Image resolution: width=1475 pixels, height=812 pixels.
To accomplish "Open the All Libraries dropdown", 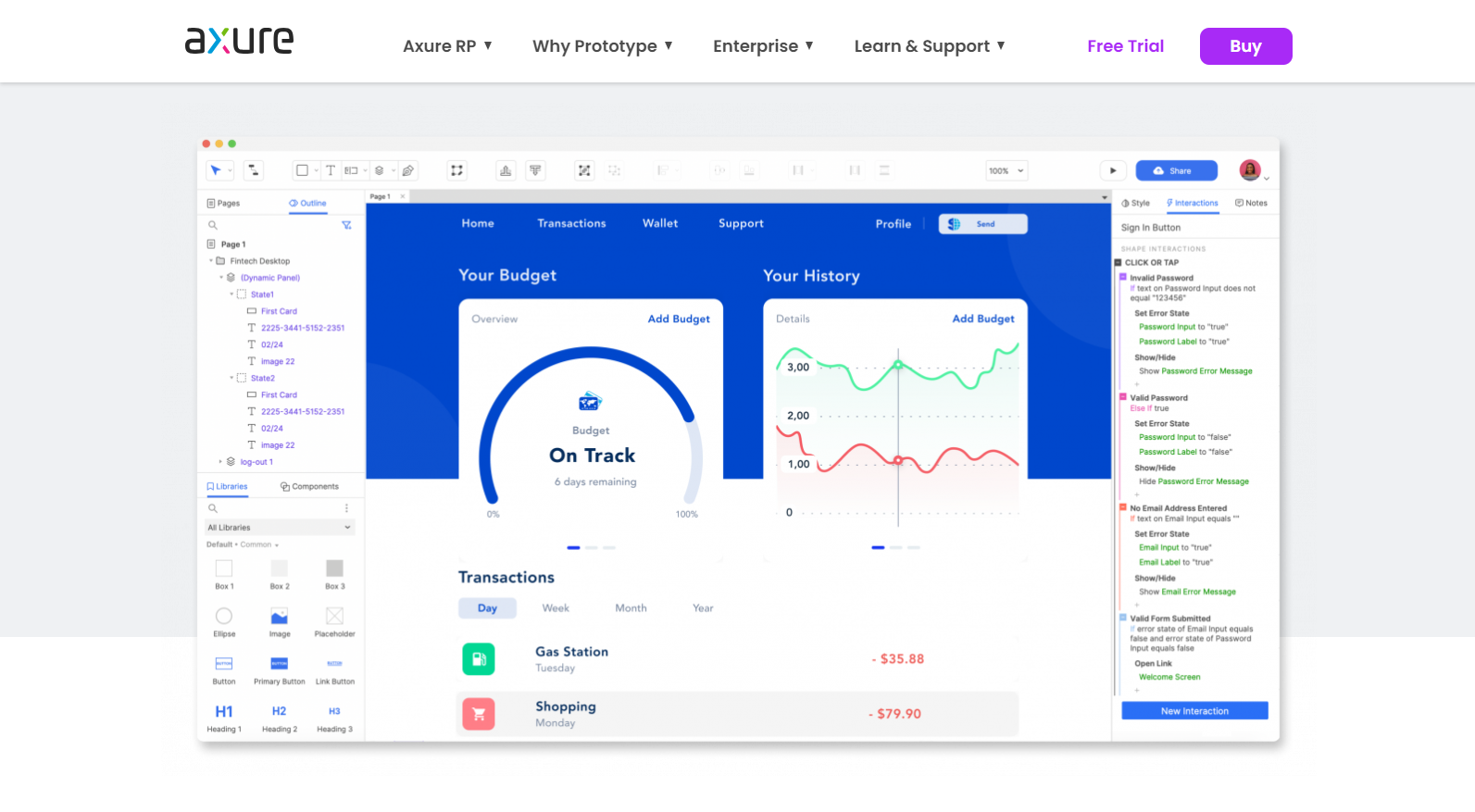I will tap(280, 528).
